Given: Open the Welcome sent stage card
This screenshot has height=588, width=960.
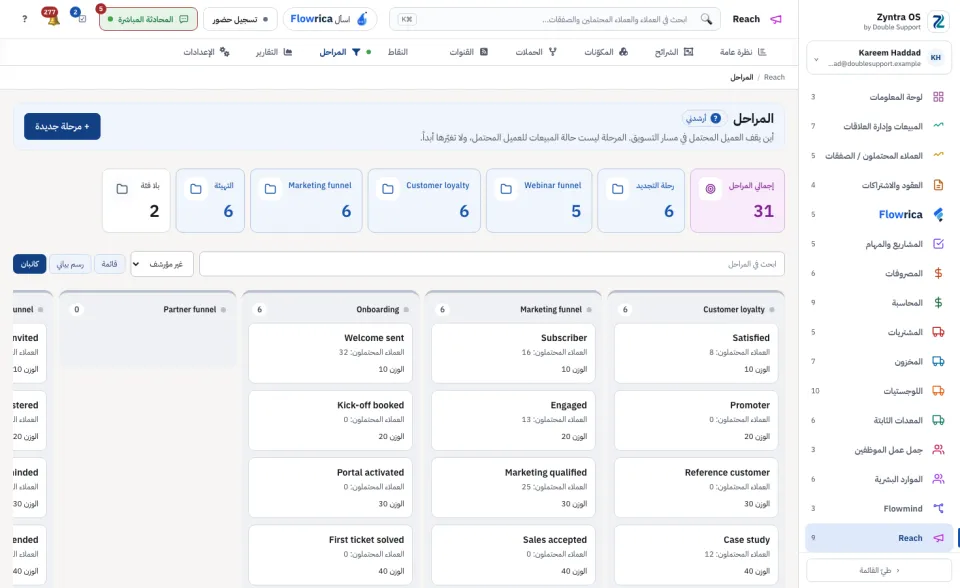Looking at the screenshot, I should coord(331,353).
